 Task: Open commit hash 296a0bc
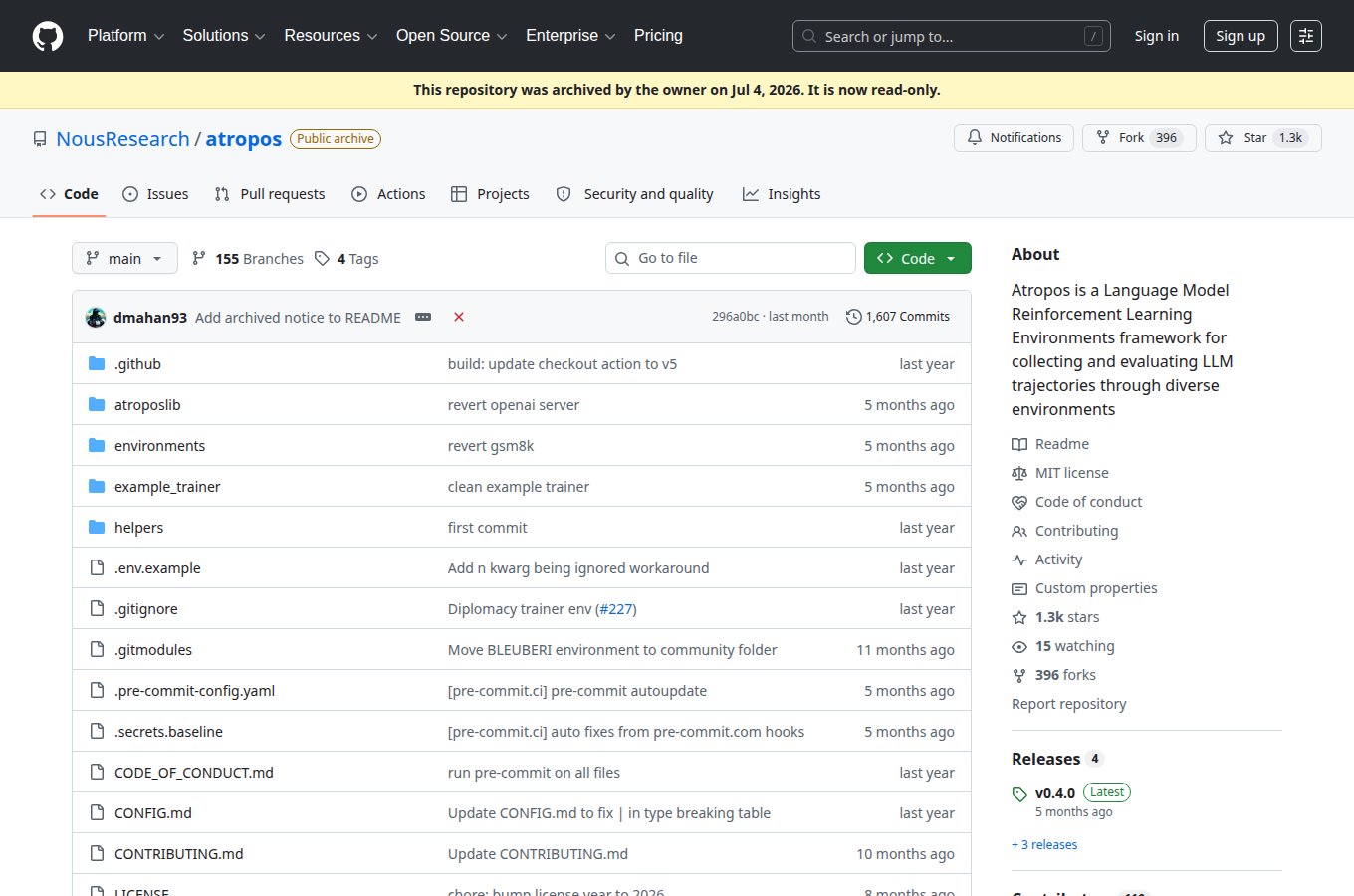[735, 317]
